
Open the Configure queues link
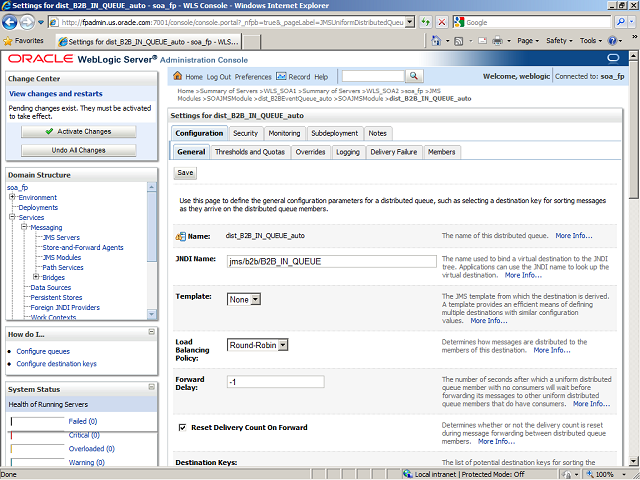point(43,352)
